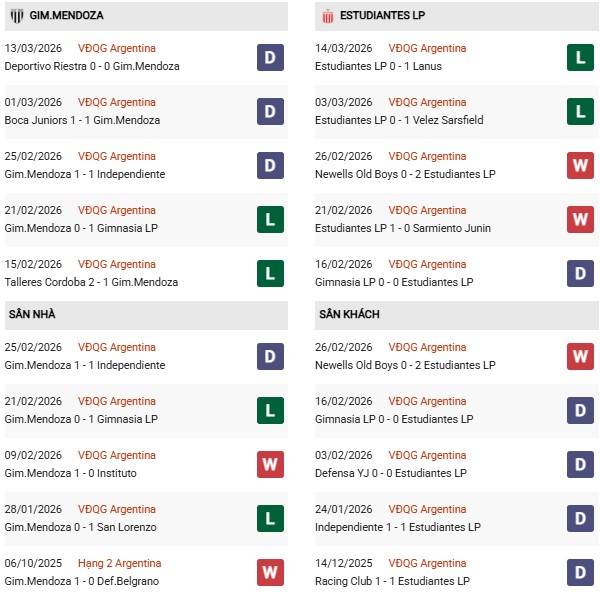
Task: Open VĐQG Argentina link dated 13/03/2026
Action: coord(117,48)
